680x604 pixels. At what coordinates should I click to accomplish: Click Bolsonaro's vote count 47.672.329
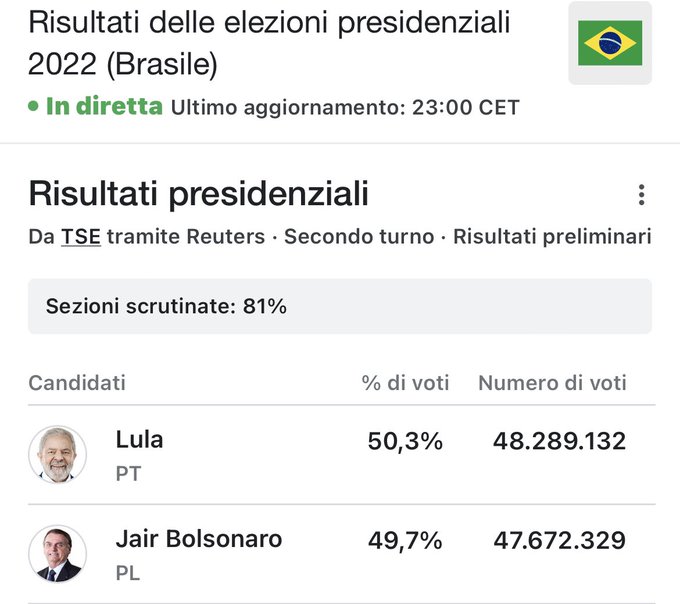click(559, 541)
